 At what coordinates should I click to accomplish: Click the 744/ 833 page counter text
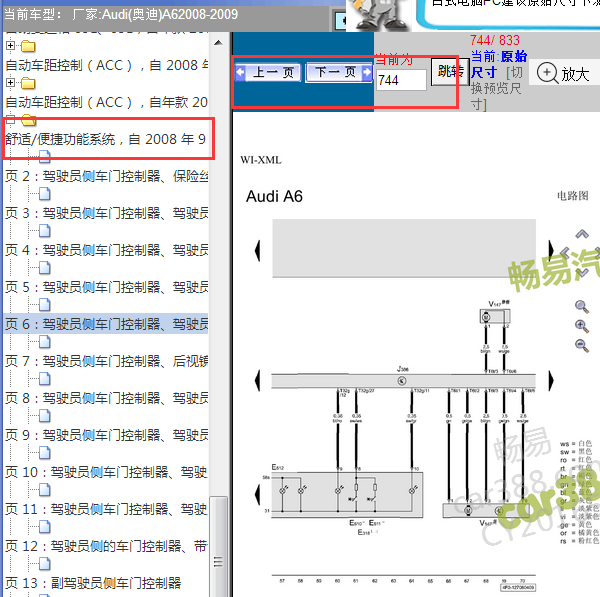point(495,40)
